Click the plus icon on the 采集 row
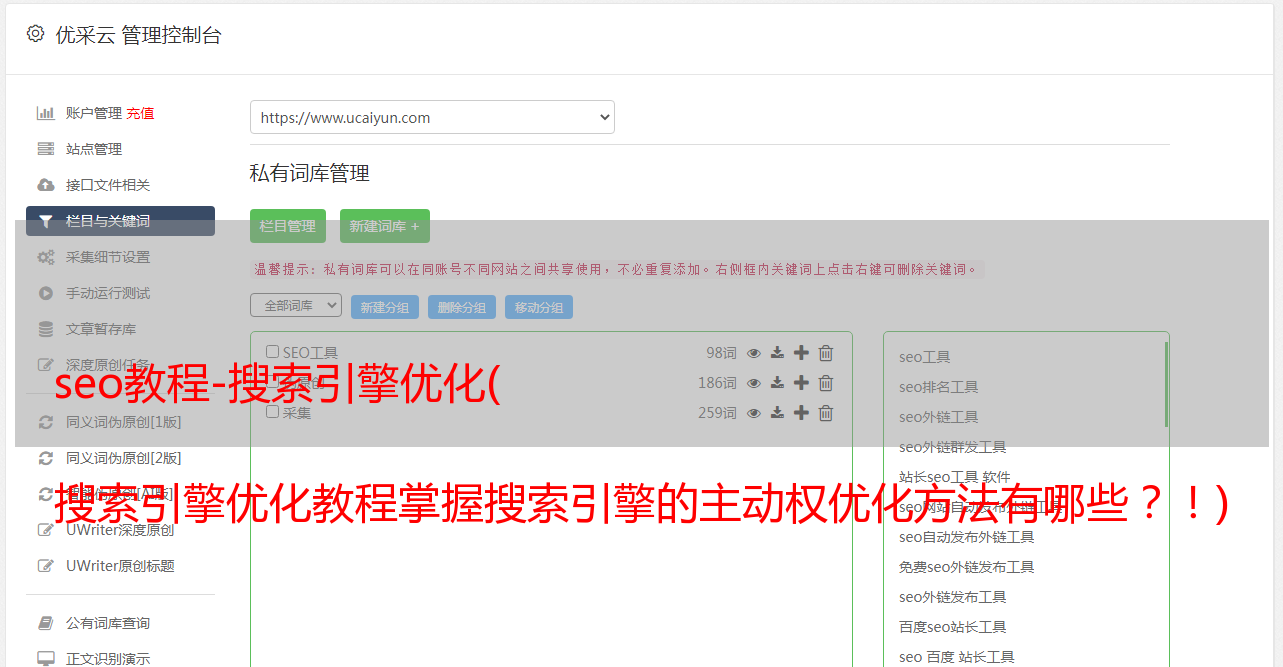 click(x=801, y=413)
